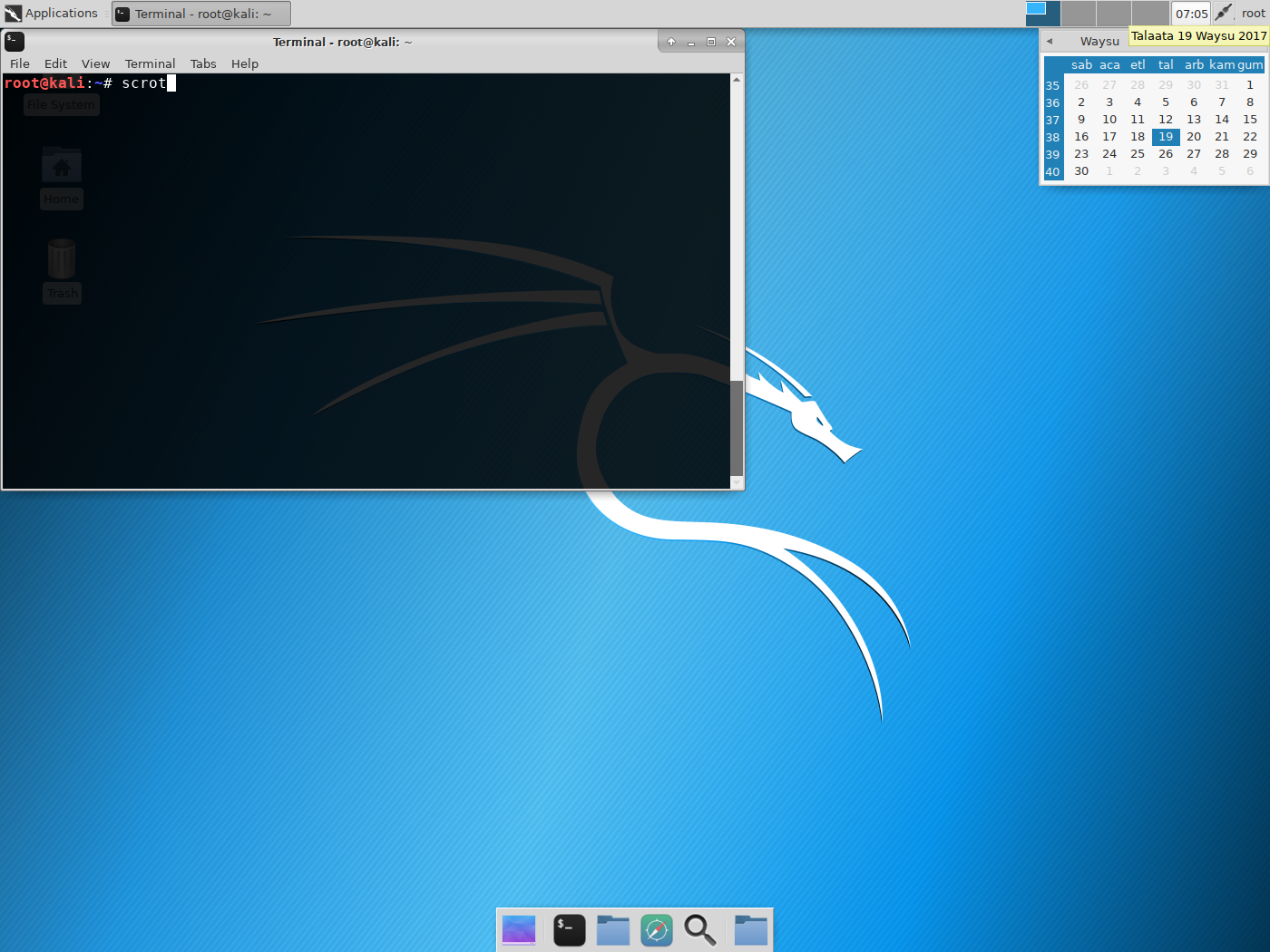Click the network connection plug icon

(x=1224, y=13)
